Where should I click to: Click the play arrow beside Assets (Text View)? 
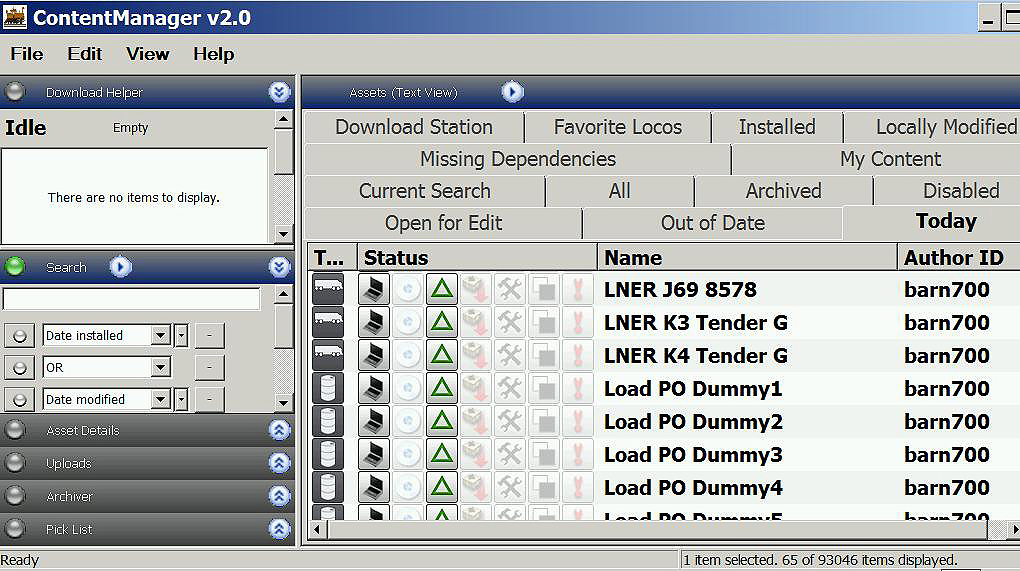tap(512, 92)
